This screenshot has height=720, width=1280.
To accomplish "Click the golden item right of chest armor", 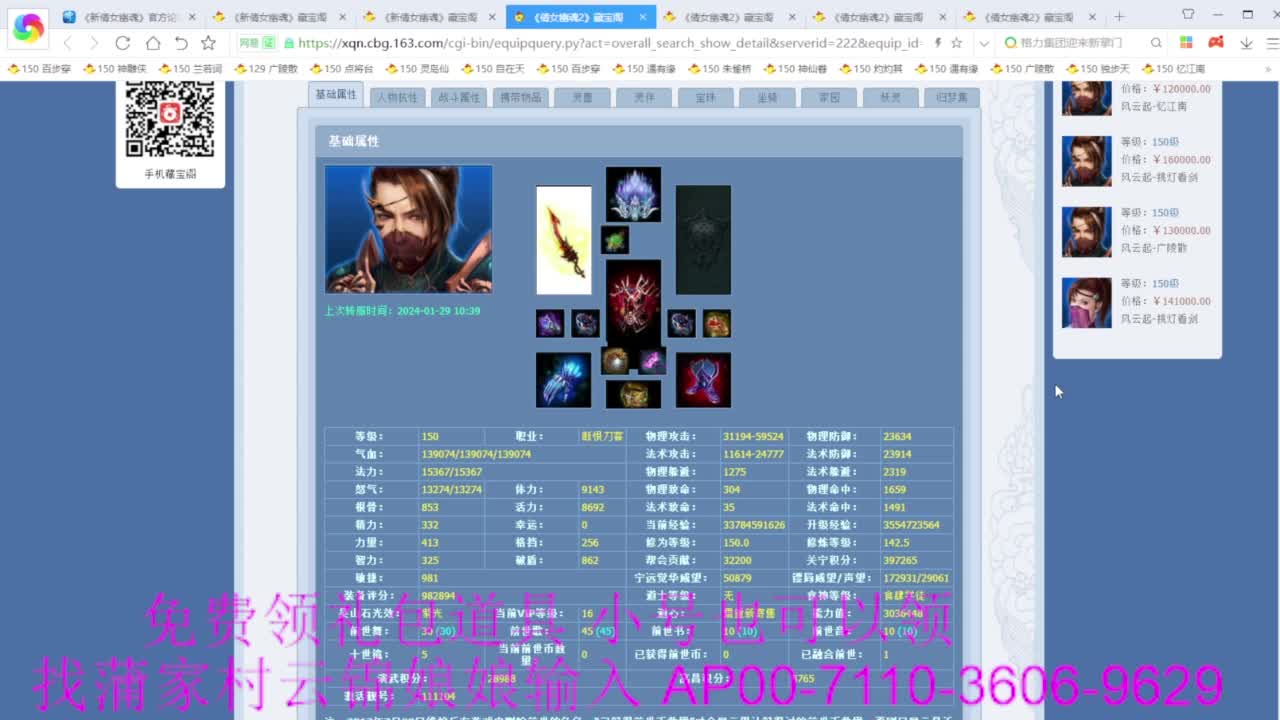I will coord(716,323).
